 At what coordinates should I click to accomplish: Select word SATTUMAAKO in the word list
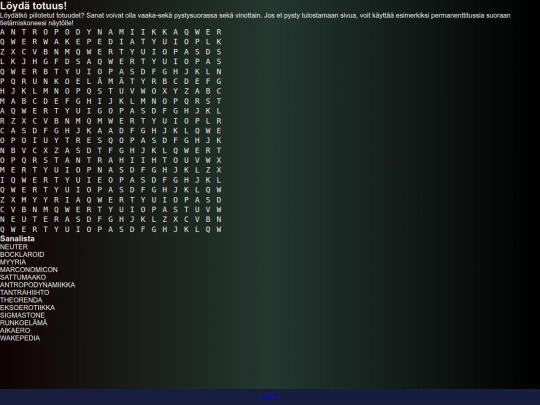(23, 277)
